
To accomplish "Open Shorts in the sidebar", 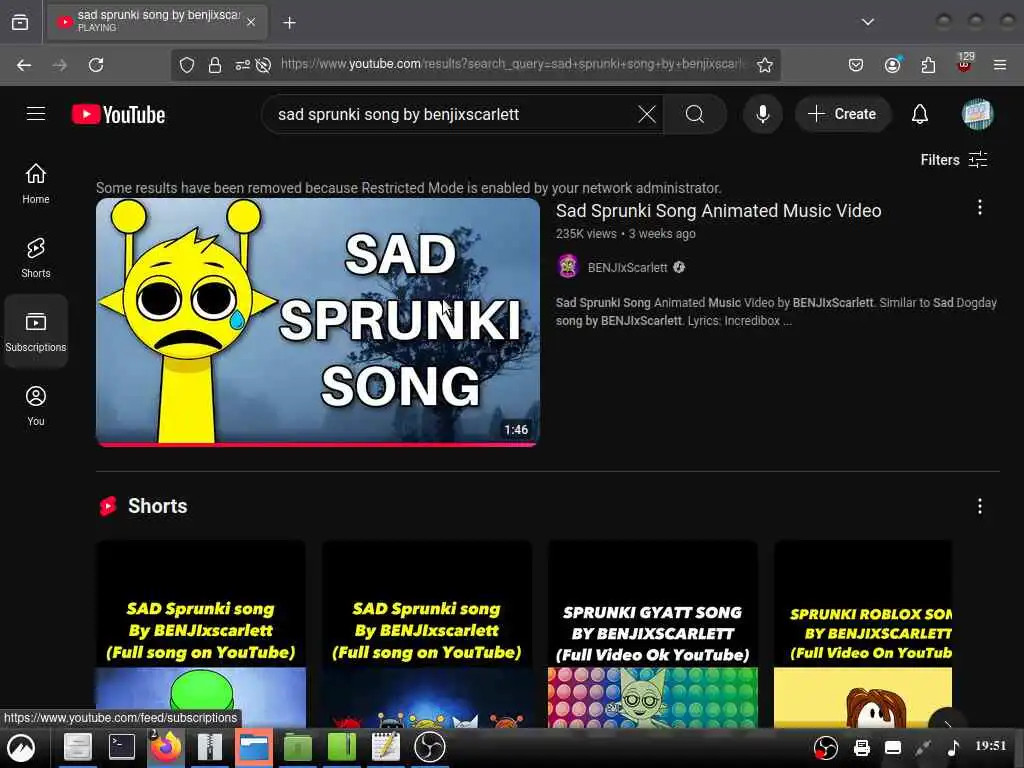I will coord(36,258).
